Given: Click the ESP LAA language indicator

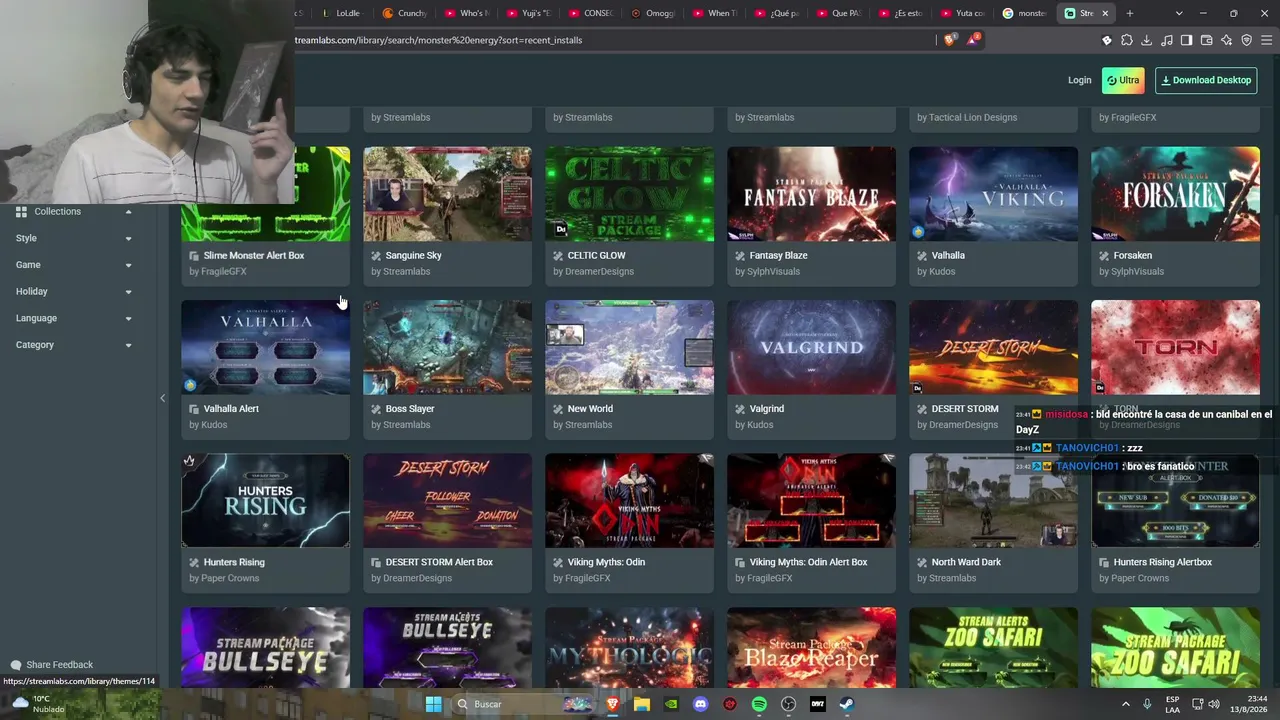Looking at the screenshot, I should [x=1173, y=704].
